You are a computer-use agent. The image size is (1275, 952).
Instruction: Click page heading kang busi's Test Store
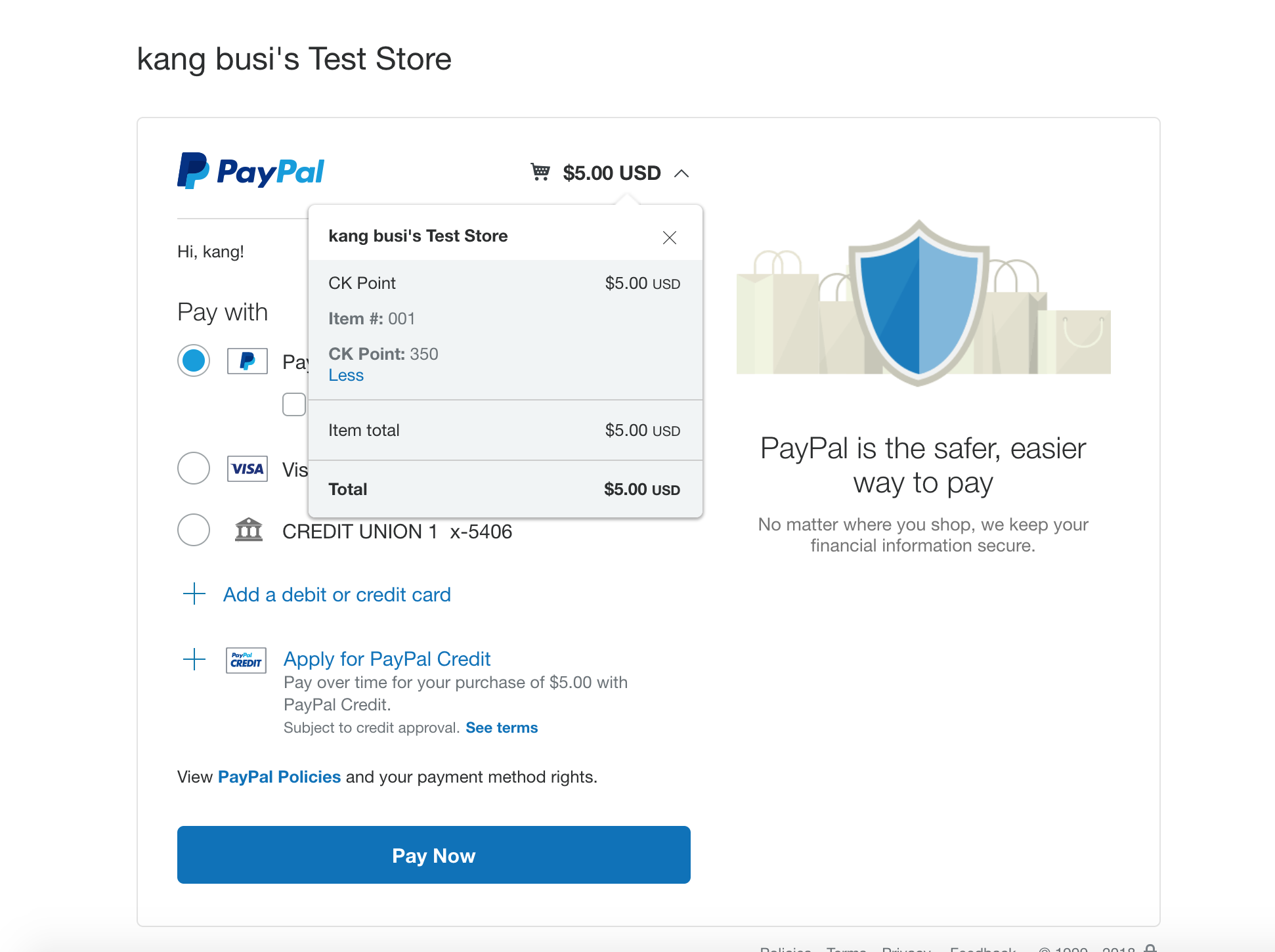(294, 59)
